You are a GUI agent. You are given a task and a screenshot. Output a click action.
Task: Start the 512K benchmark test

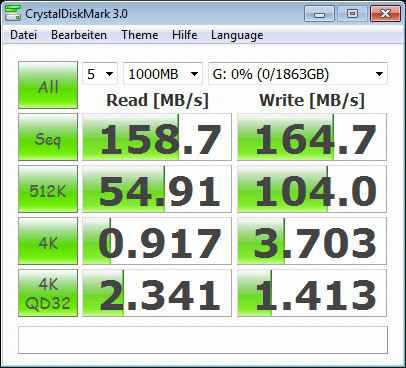(x=48, y=189)
